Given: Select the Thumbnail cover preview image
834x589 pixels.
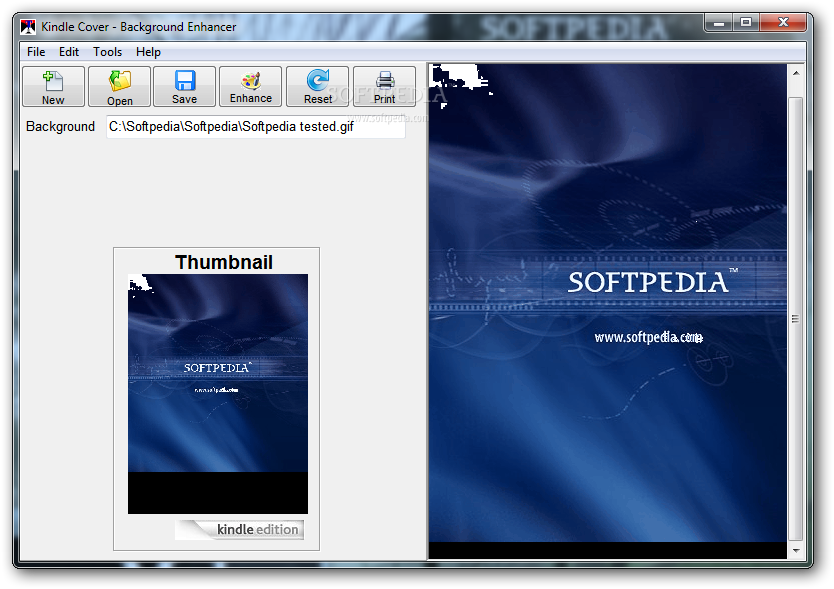Looking at the screenshot, I should [x=218, y=394].
